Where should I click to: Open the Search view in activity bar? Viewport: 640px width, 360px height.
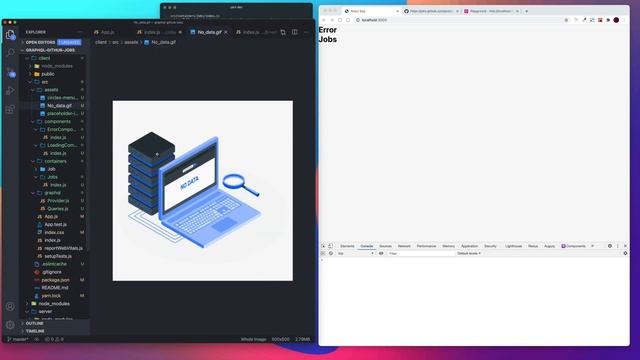(11, 53)
